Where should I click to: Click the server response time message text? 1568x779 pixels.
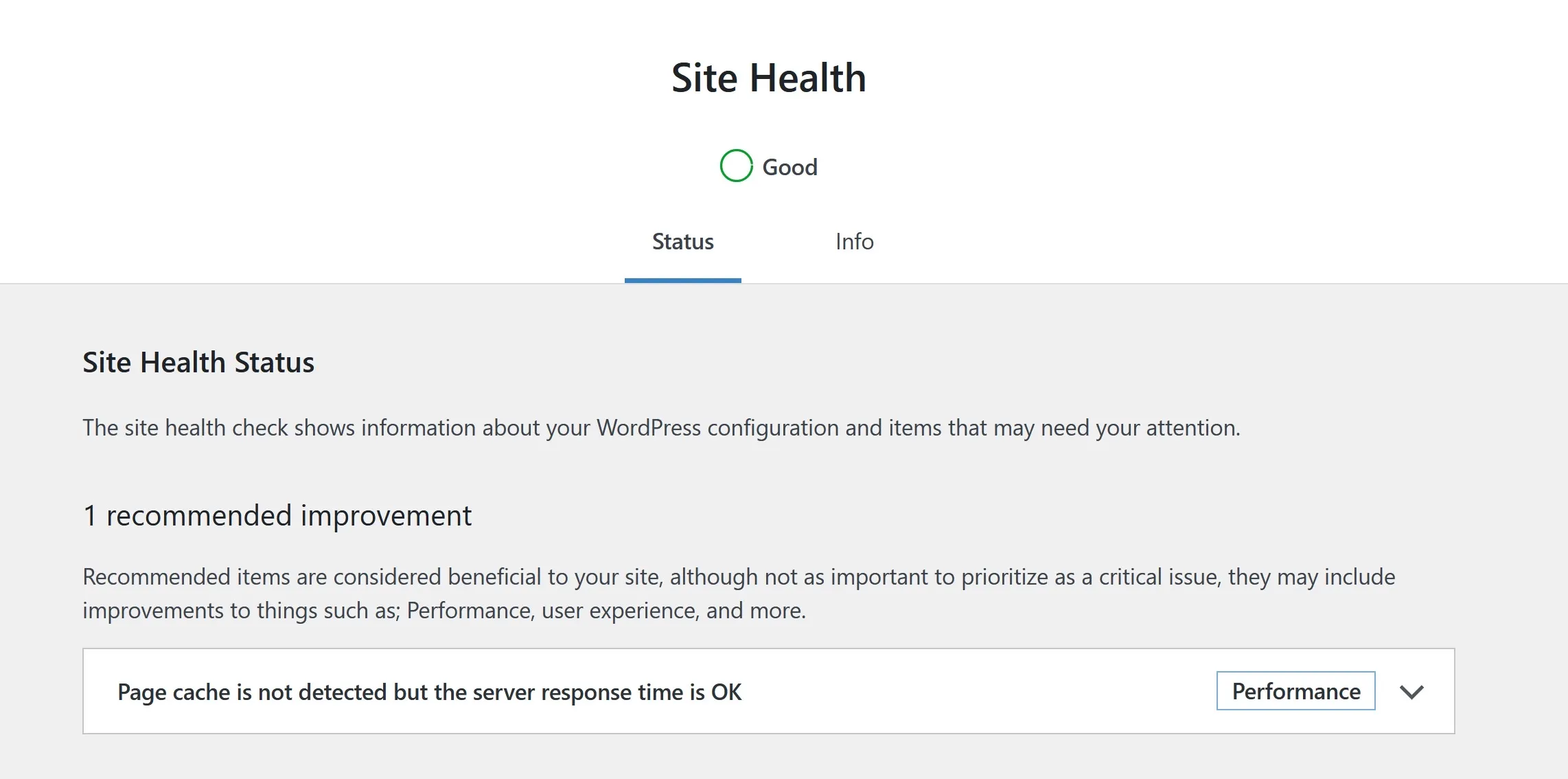tap(429, 692)
